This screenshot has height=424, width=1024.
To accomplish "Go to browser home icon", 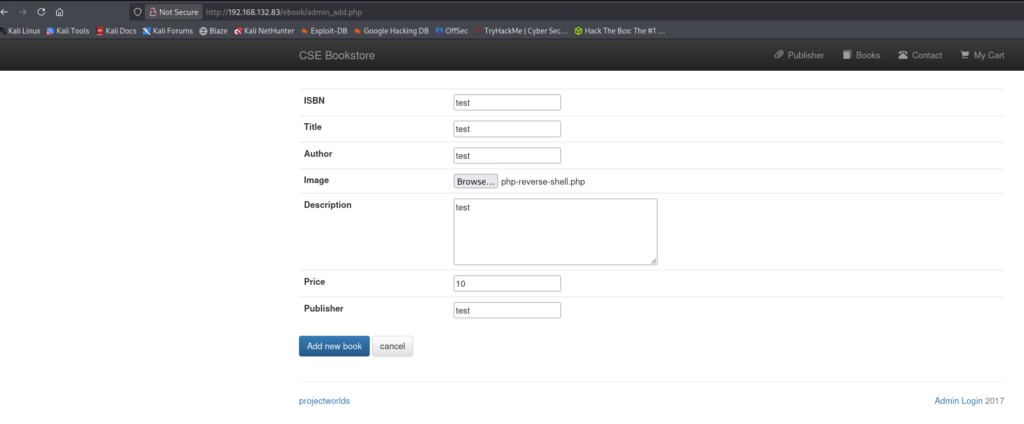I will (x=59, y=12).
